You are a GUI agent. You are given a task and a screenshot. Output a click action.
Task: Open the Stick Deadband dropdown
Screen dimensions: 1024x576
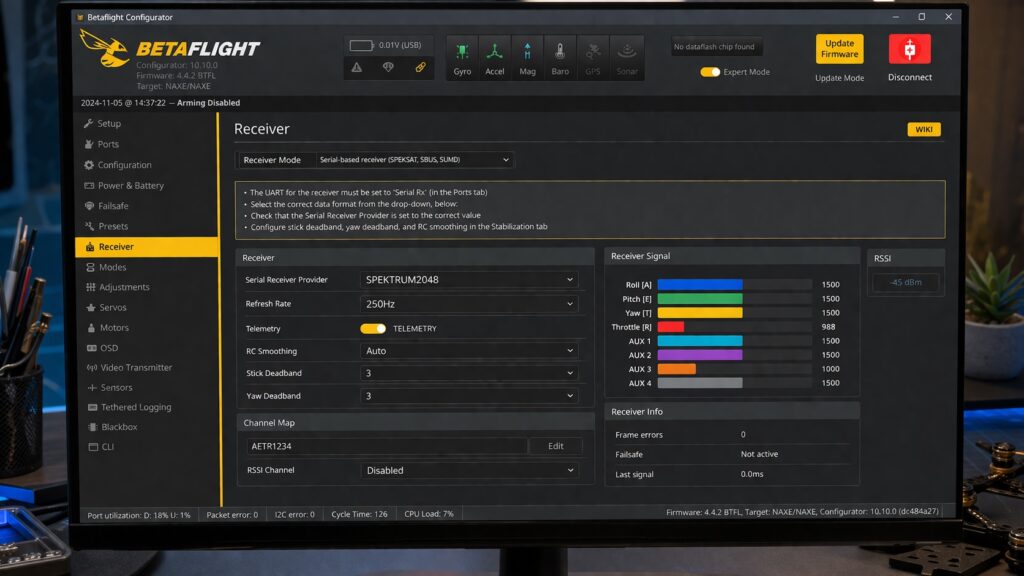[469, 373]
